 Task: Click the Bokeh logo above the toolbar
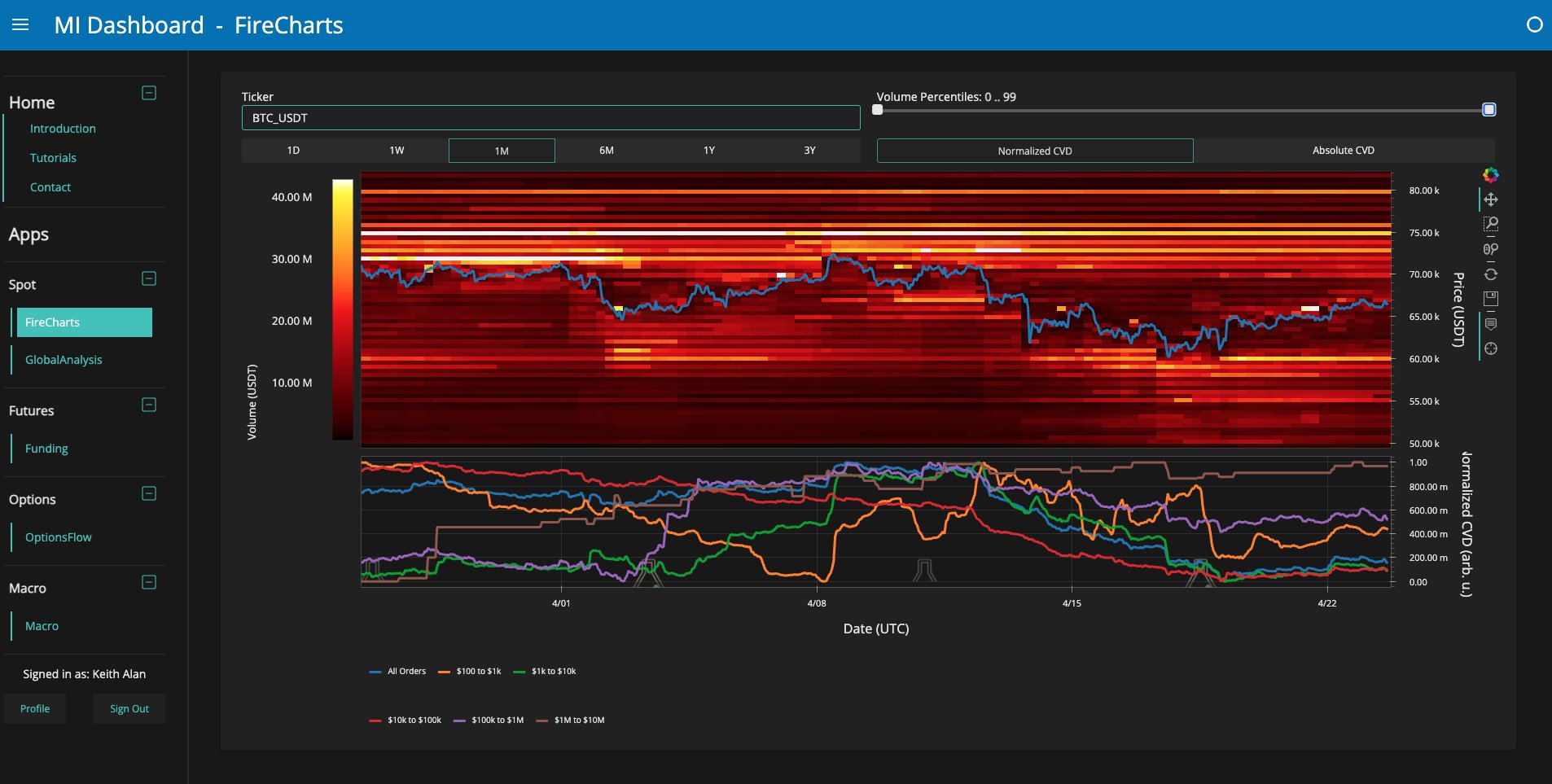click(1491, 174)
